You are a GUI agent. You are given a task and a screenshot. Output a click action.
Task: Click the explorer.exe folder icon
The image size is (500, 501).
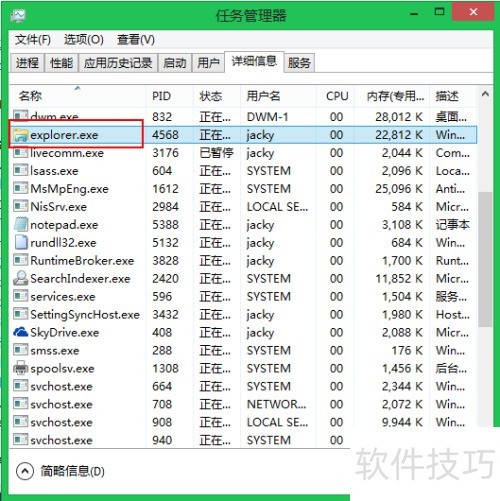coord(20,135)
